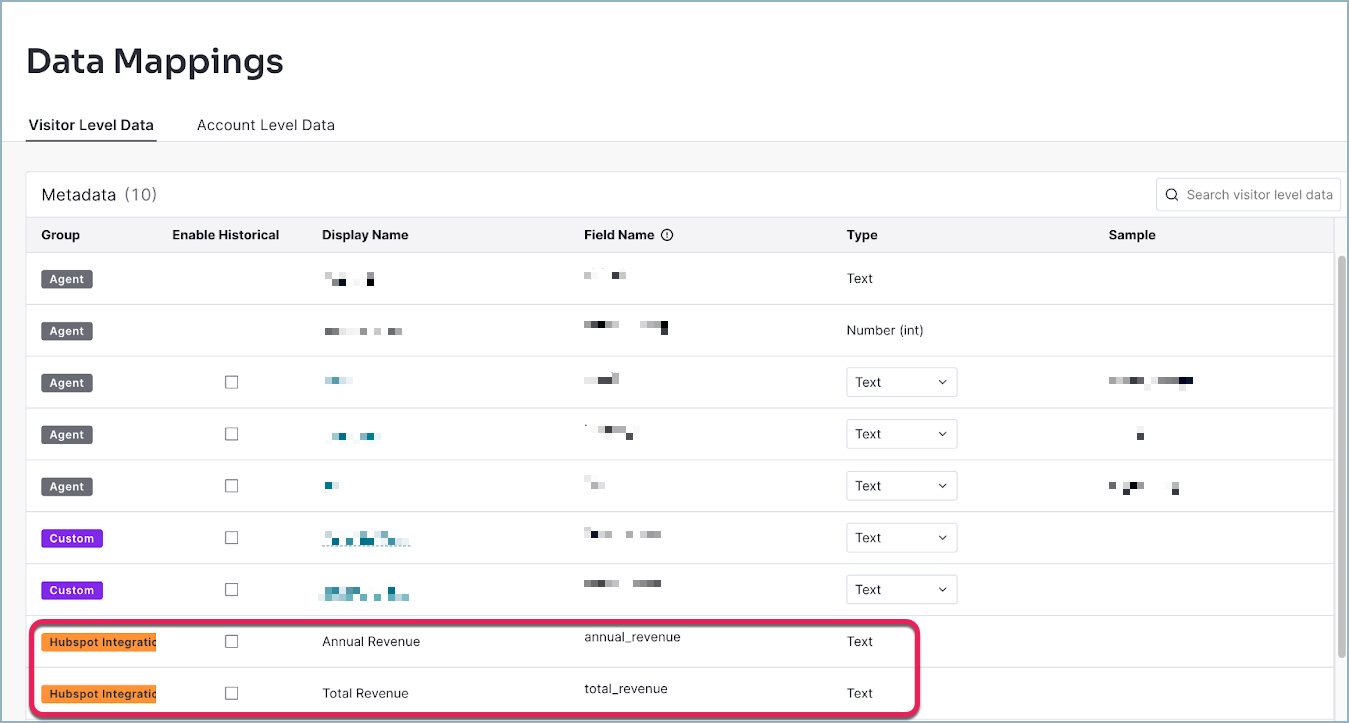1349x723 pixels.
Task: Click the search magnifier icon
Action: point(1172,195)
